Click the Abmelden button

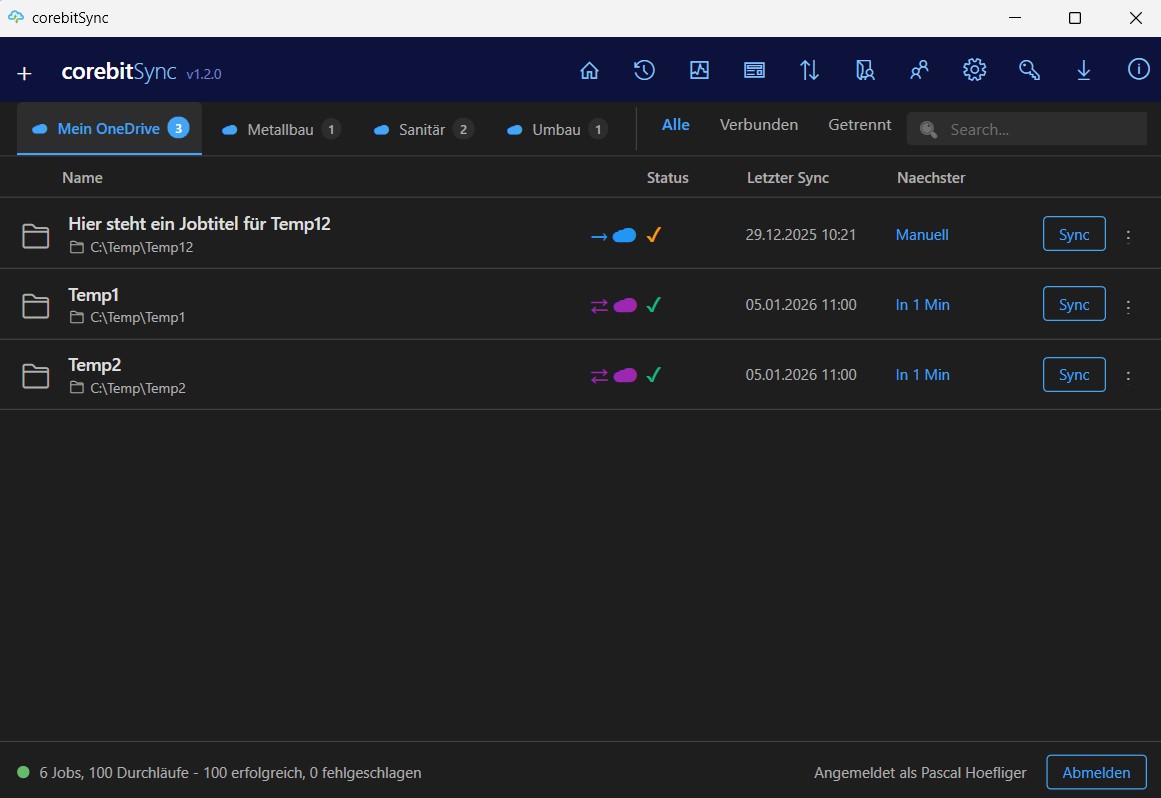click(x=1096, y=772)
